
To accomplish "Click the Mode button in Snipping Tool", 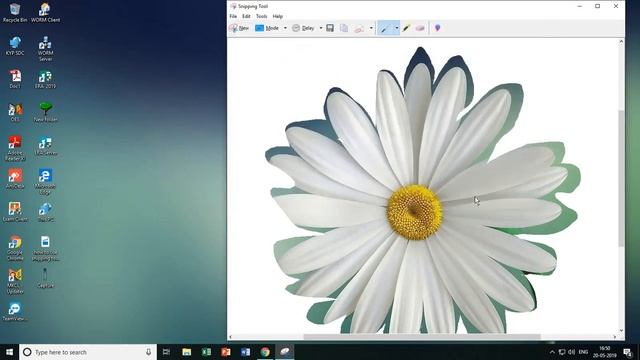I will coord(267,28).
